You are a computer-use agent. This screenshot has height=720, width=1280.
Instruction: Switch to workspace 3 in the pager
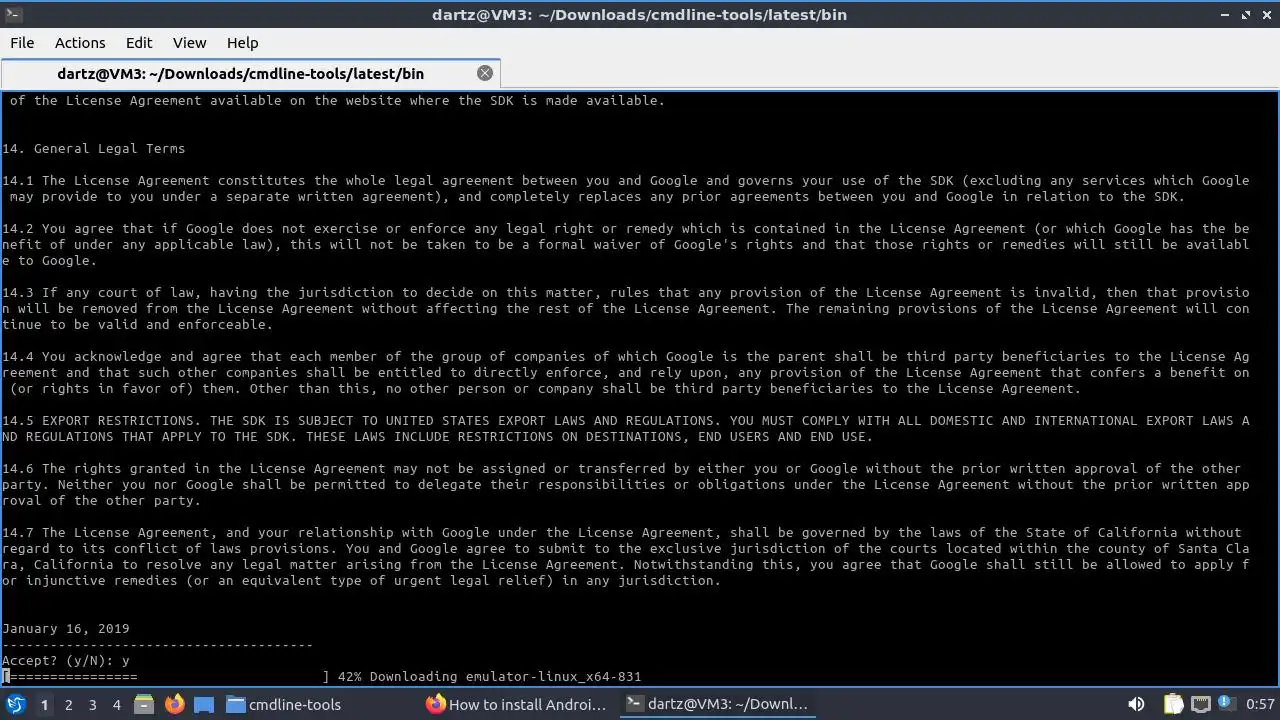click(92, 704)
